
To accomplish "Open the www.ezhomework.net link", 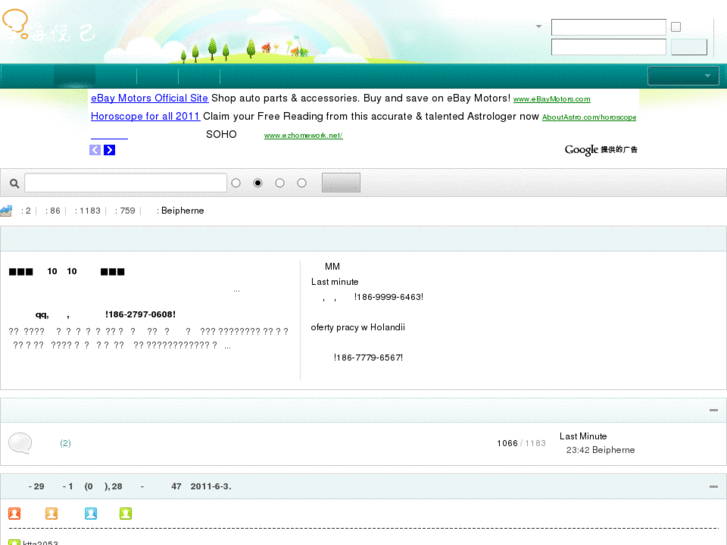I will (303, 135).
